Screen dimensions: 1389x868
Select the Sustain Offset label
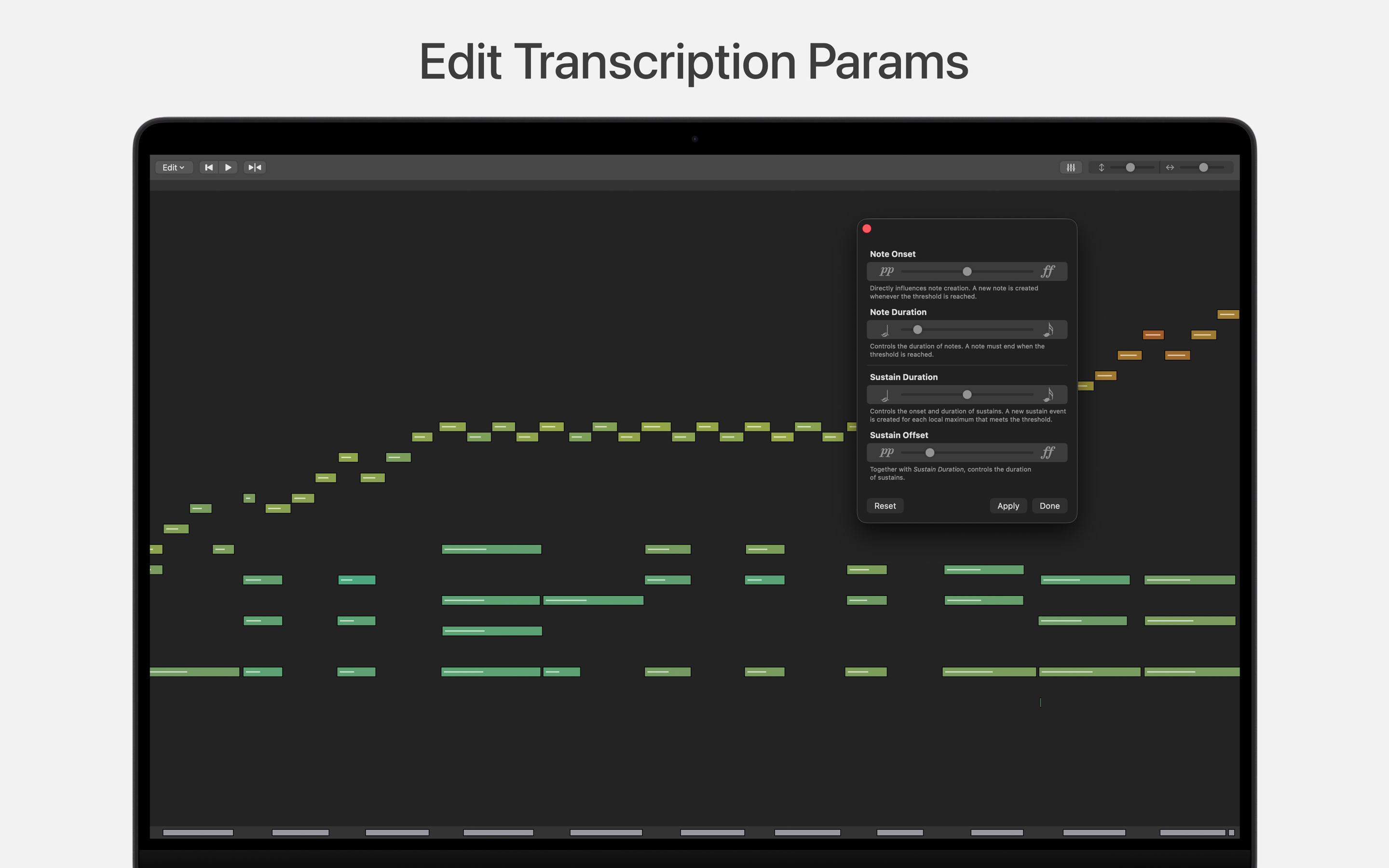pos(899,435)
